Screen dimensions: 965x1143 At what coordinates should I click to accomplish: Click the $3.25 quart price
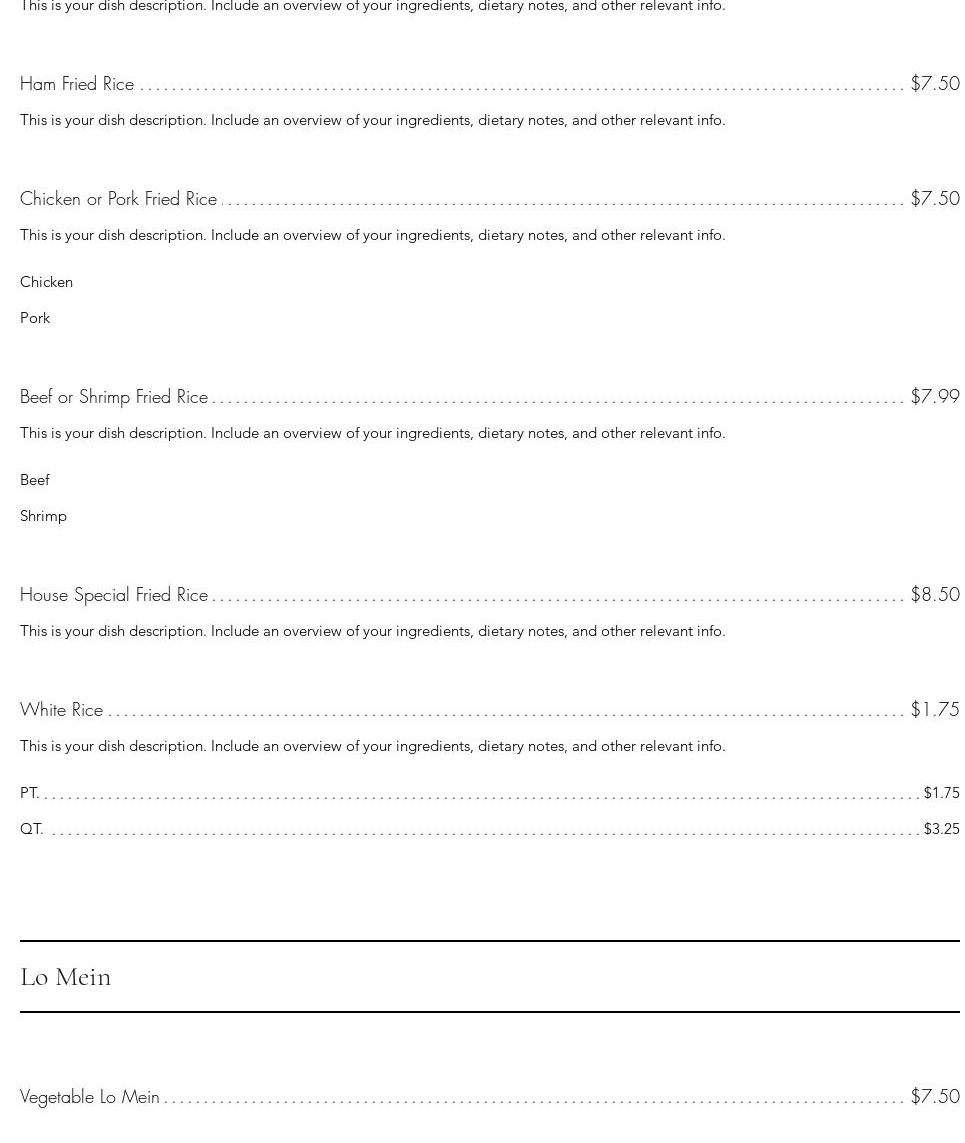[941, 829]
